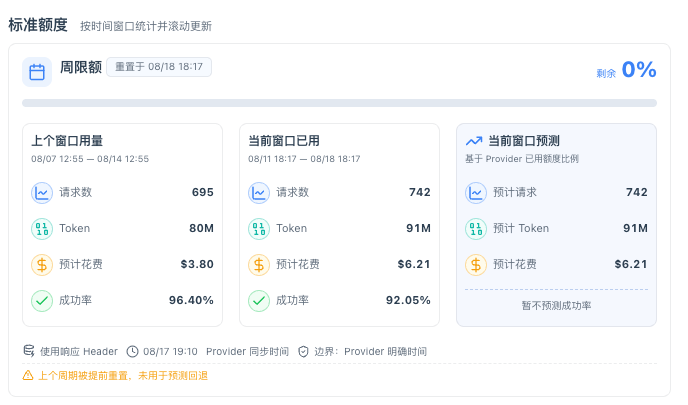Click dollar icon in 当前窗口预测 card
Screen dimensions: 688x405
(476, 265)
